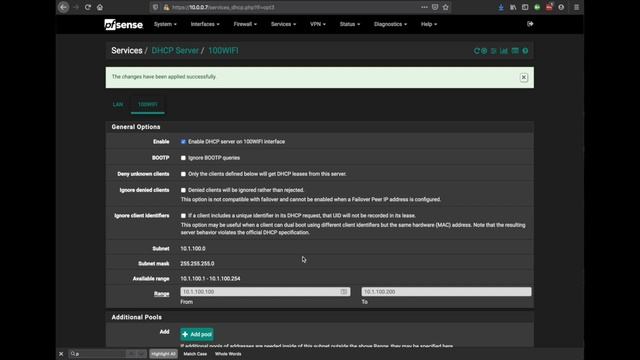Click the stop service icon in the header
Viewport: 640px width, 360px height.
[x=484, y=51]
